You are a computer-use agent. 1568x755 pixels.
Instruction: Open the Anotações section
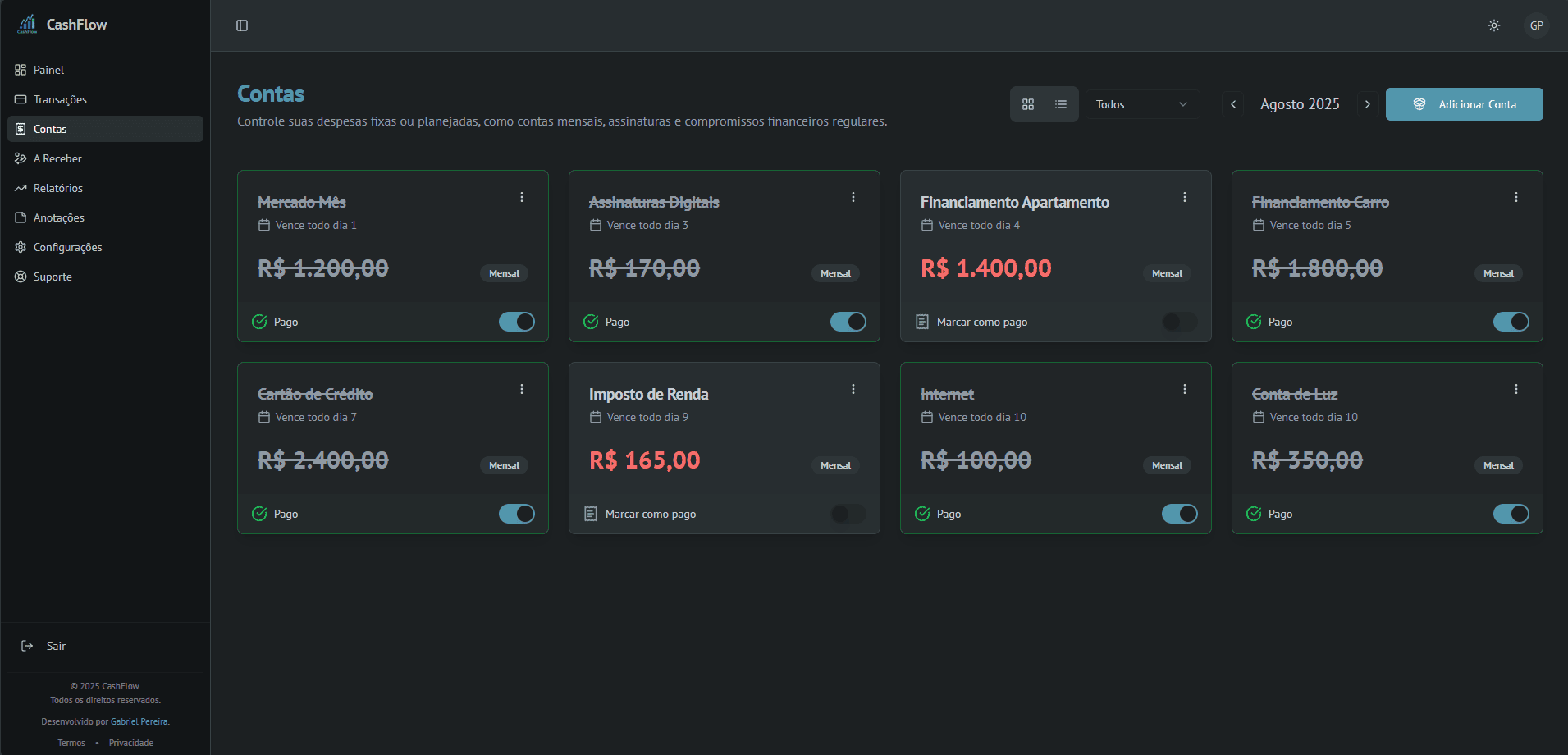(x=58, y=217)
